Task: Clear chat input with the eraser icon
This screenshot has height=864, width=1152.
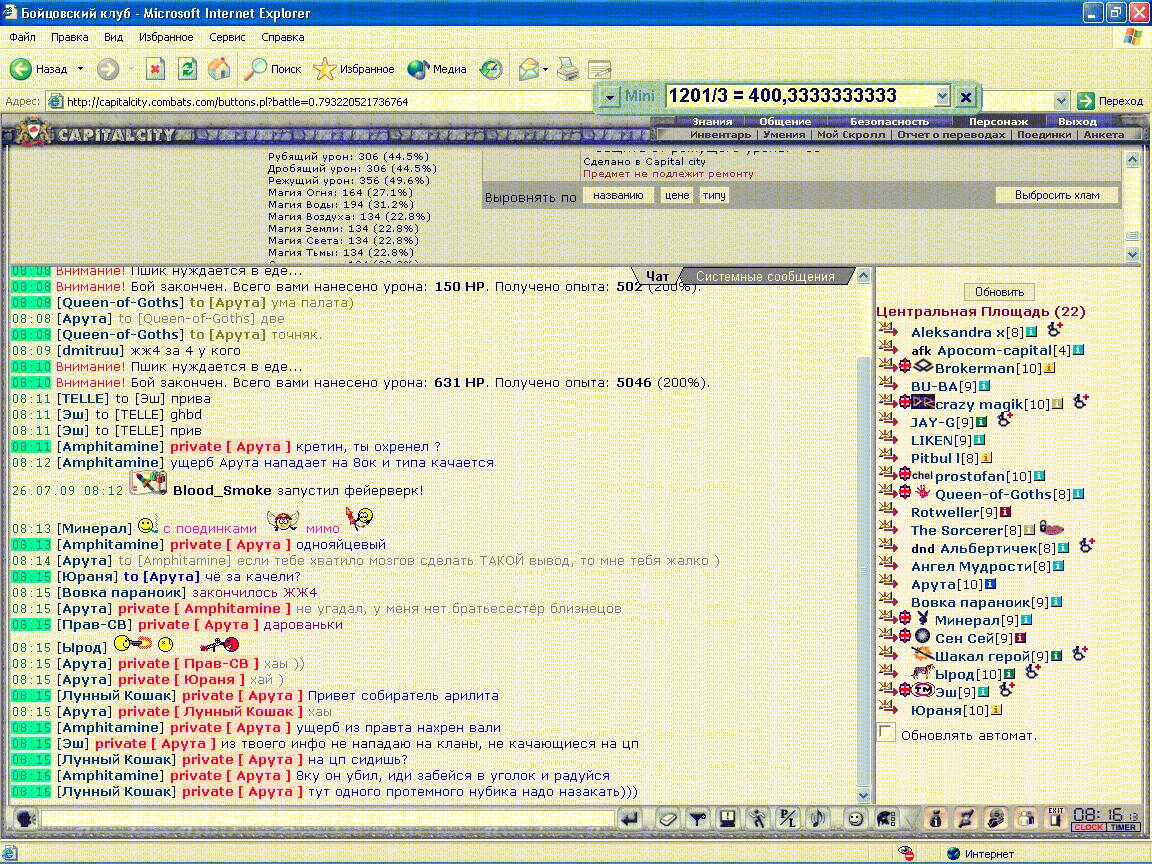Action: 667,818
